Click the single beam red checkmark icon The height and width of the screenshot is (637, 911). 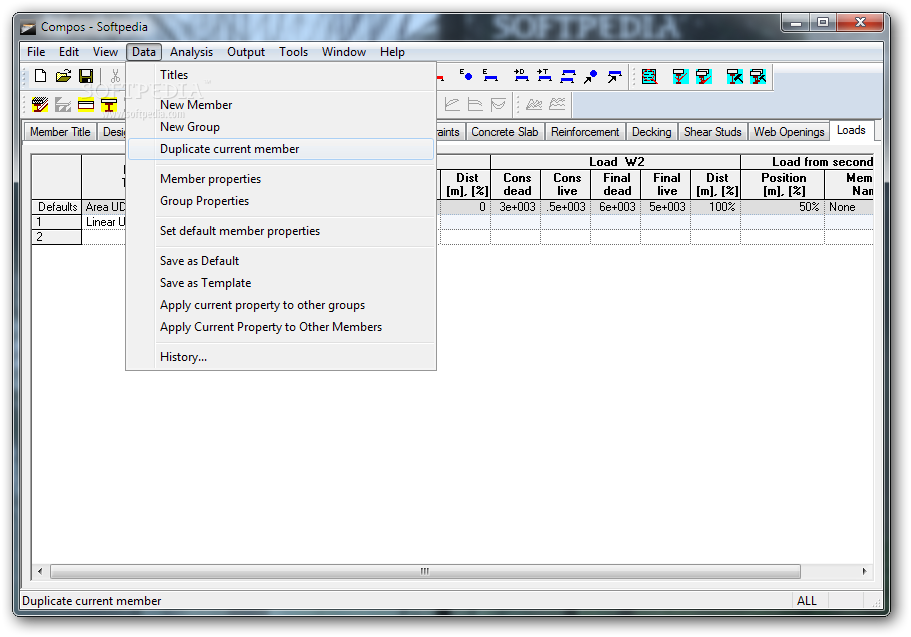[680, 76]
